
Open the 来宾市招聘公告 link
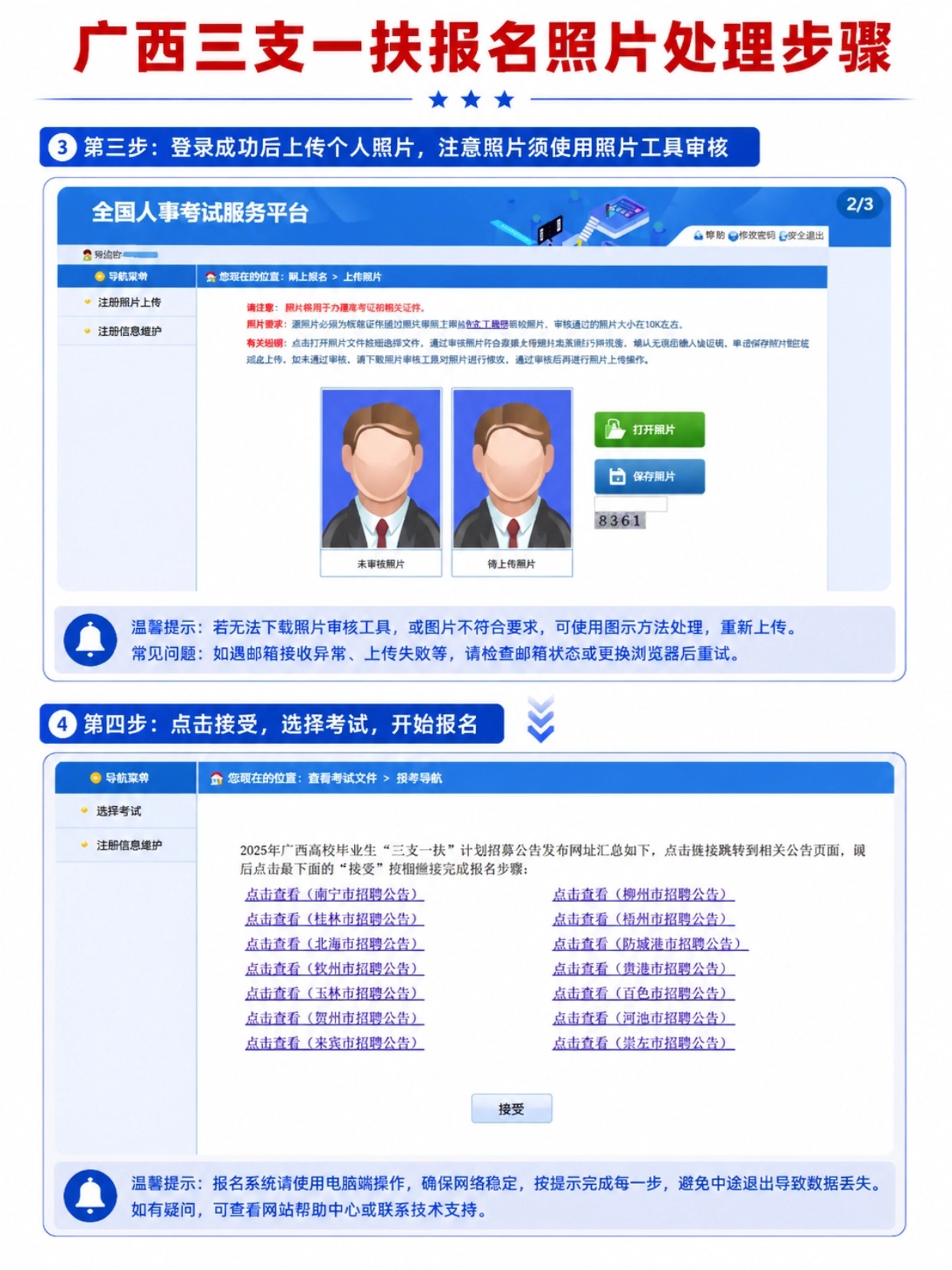(x=334, y=1043)
